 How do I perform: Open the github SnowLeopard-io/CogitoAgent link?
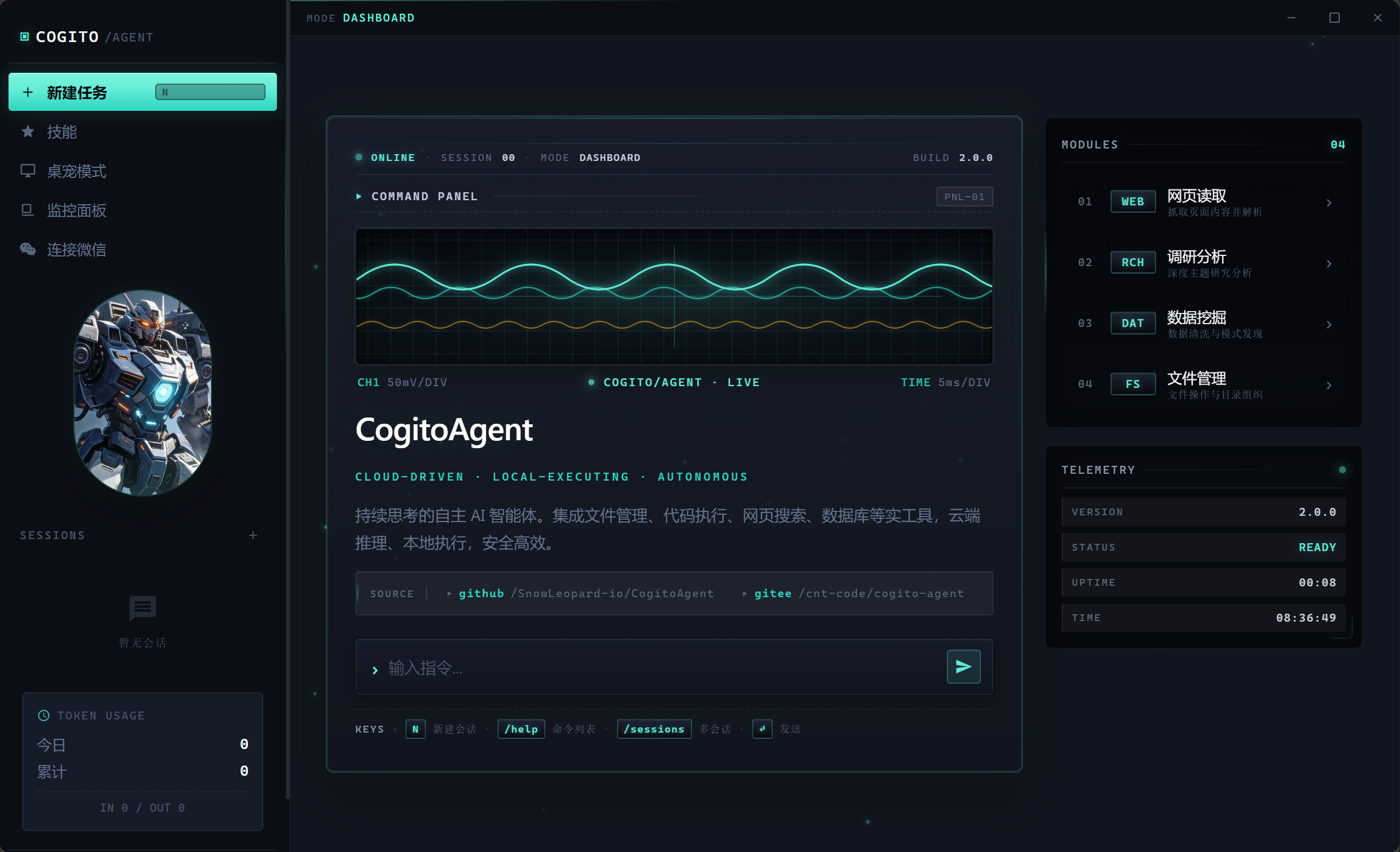click(581, 593)
